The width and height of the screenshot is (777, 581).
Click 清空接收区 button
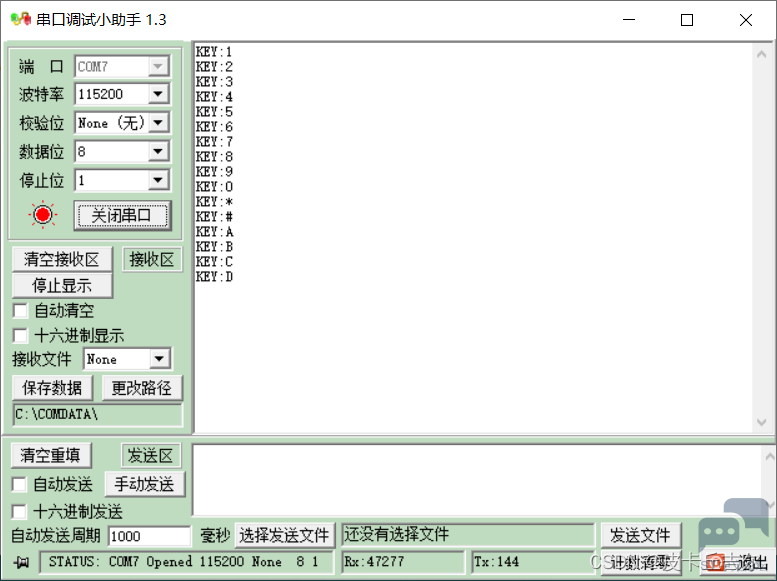tap(62, 259)
